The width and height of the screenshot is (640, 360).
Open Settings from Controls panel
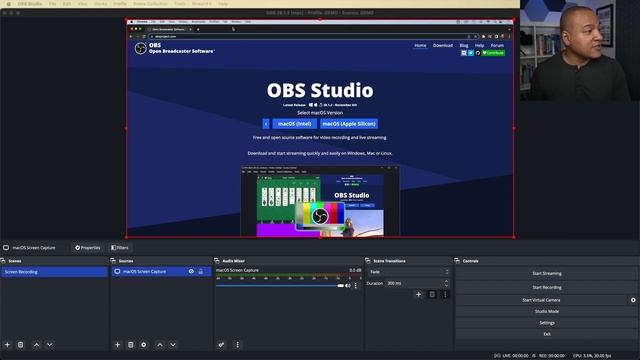coord(547,323)
